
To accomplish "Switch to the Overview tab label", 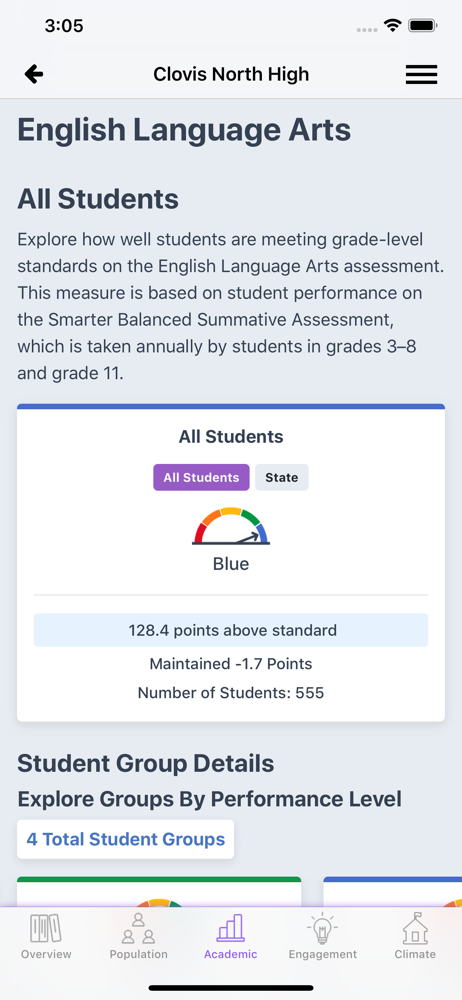I will click(x=46, y=954).
